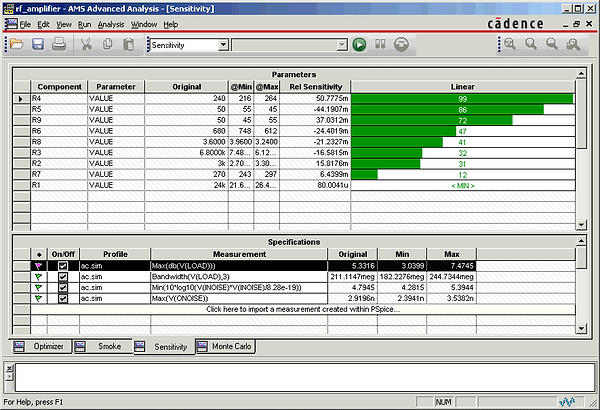The width and height of the screenshot is (600, 410).
Task: Open the empty toolbar combo box dropdown
Action: pyautogui.click(x=342, y=45)
